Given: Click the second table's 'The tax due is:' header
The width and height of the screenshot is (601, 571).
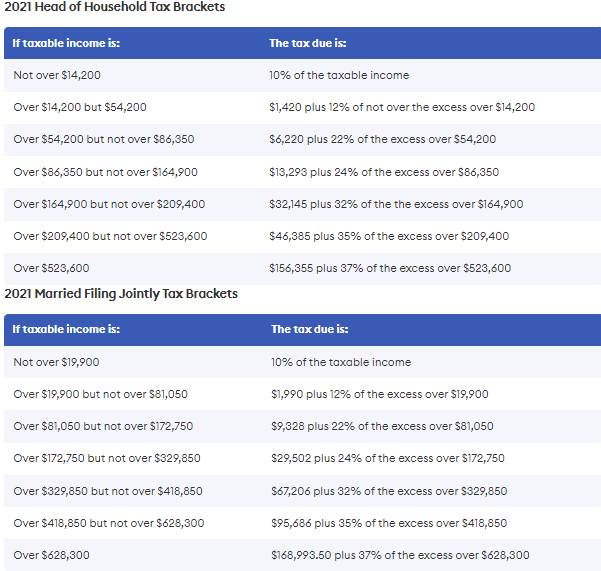Looking at the screenshot, I should [309, 329].
